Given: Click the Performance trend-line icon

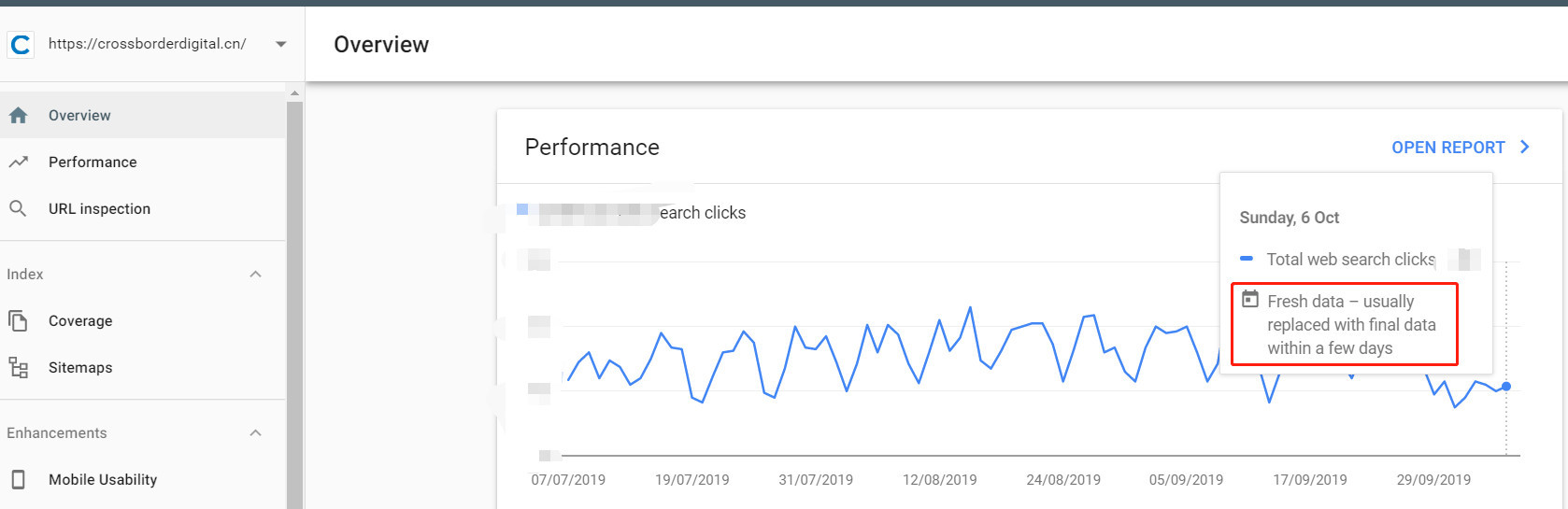Looking at the screenshot, I should coord(19,163).
